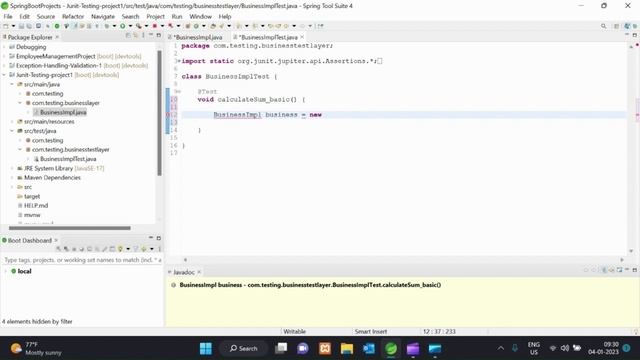Open the Navigate menu
This screenshot has width=640, height=360.
[103, 16]
